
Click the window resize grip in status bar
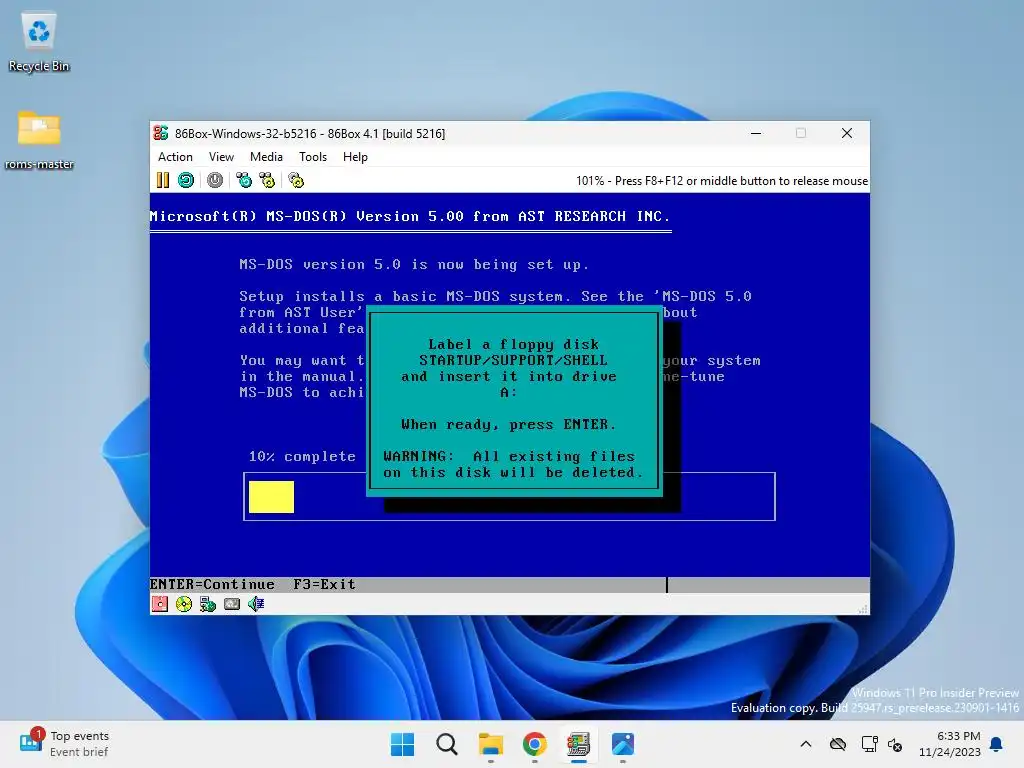[x=863, y=609]
